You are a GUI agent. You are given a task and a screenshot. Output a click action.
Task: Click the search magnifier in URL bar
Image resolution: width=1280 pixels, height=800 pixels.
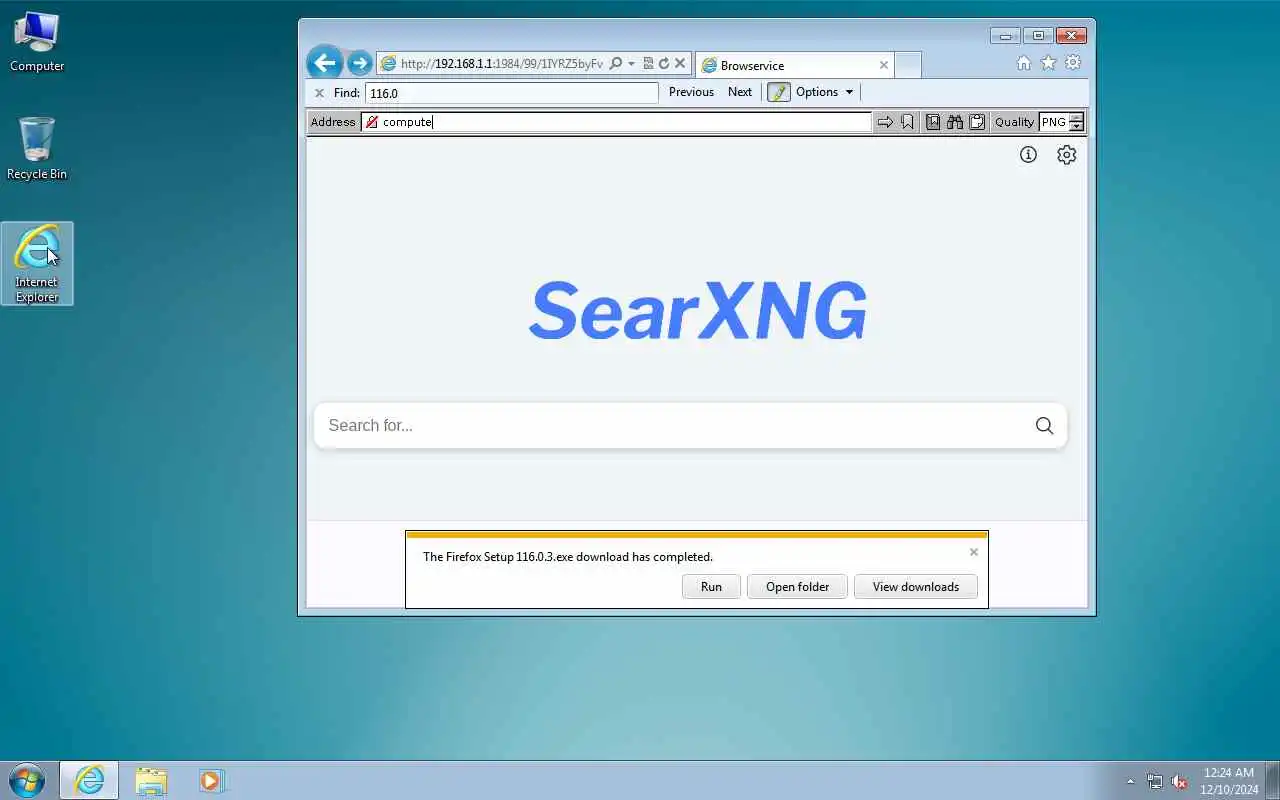click(x=615, y=63)
